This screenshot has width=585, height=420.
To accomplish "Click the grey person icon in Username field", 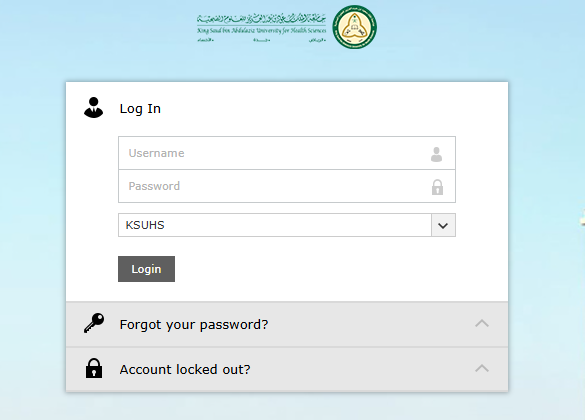I will 436,154.
